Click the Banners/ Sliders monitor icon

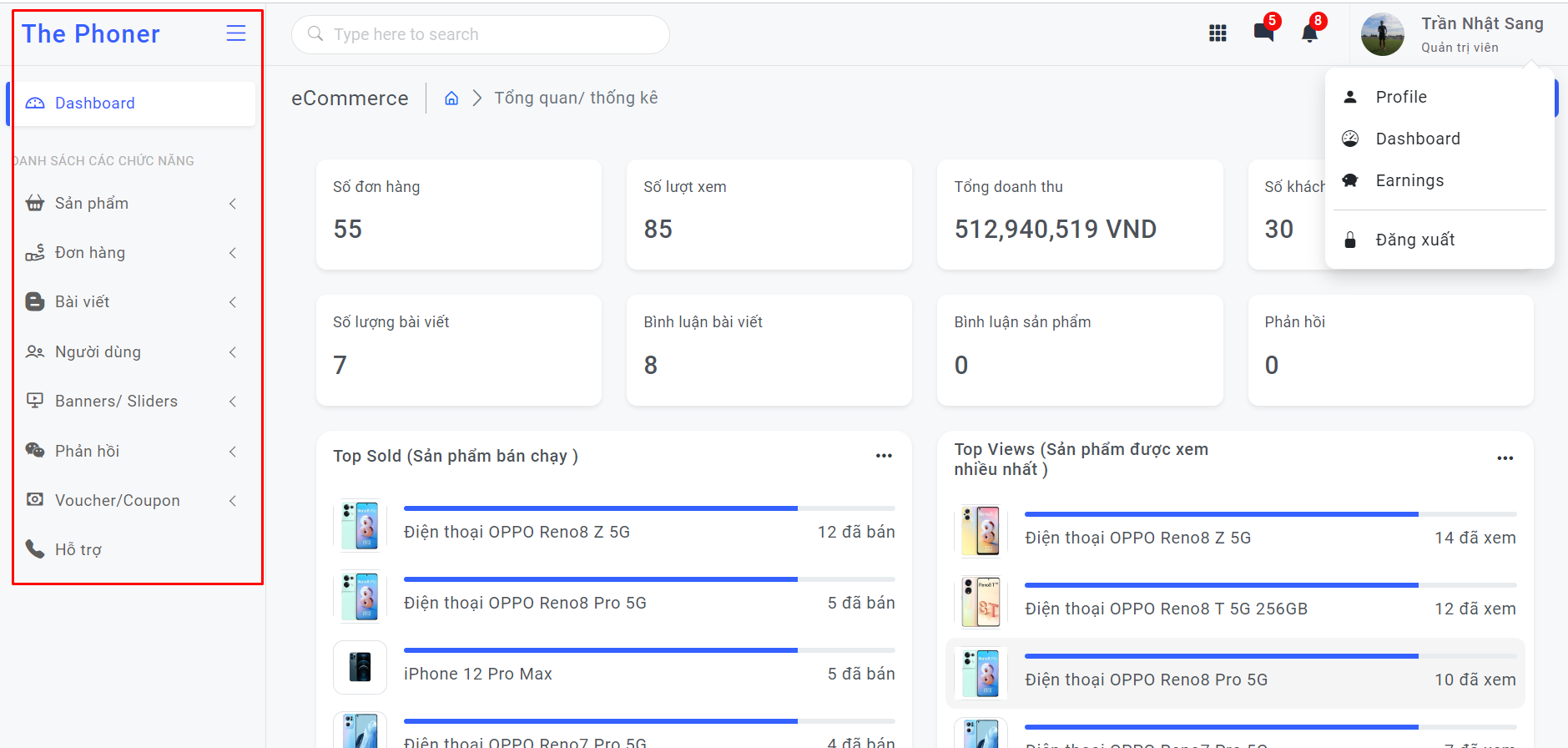pyautogui.click(x=35, y=401)
